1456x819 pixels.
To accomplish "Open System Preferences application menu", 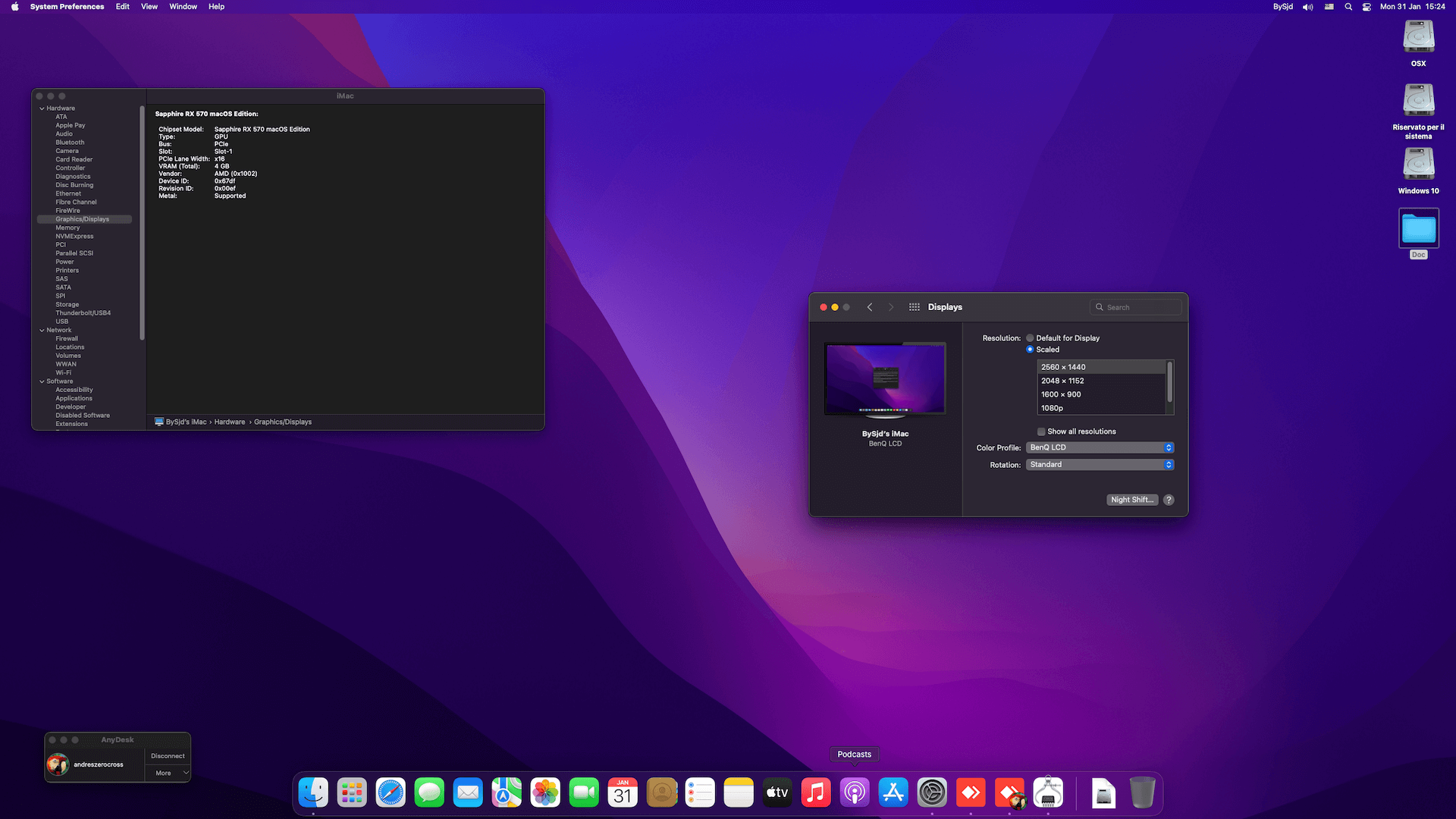I will point(67,7).
